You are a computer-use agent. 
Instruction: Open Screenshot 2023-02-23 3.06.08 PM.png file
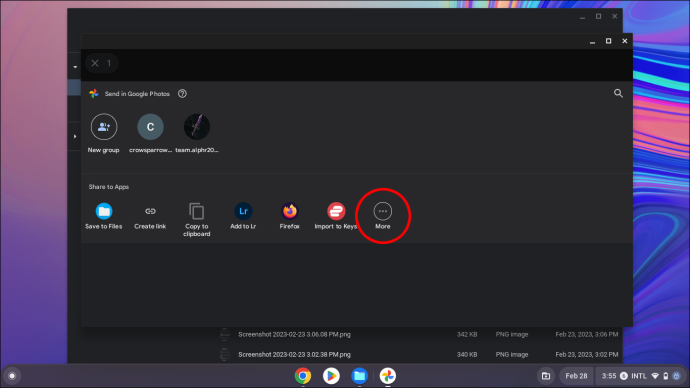294,334
